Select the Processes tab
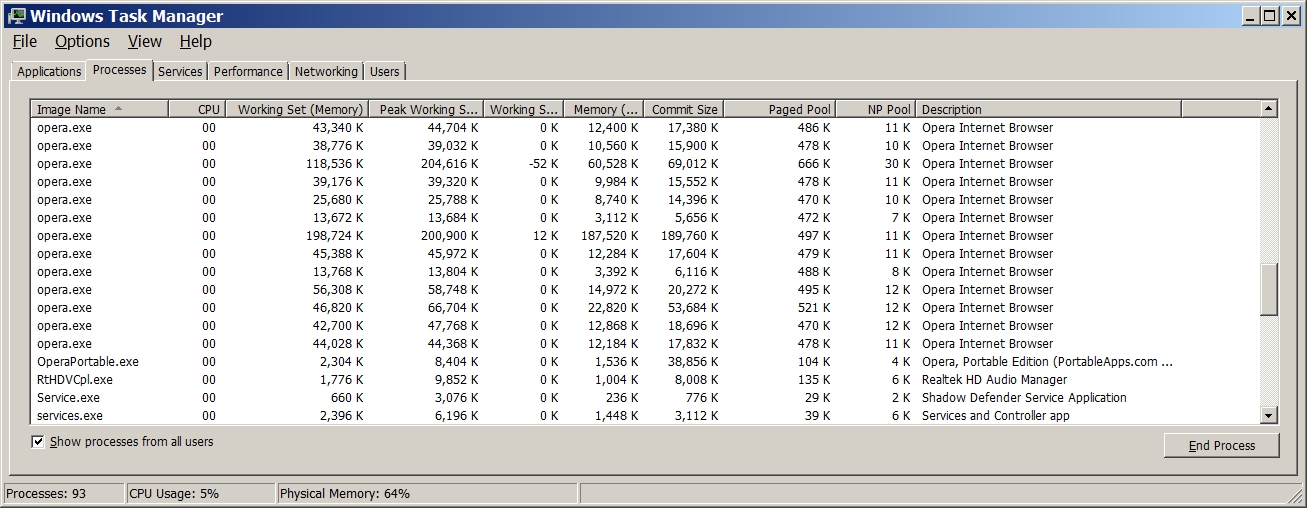This screenshot has height=508, width=1307. click(x=120, y=70)
